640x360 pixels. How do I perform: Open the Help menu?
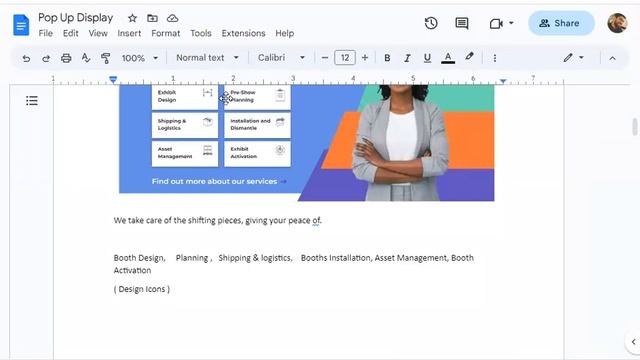click(x=284, y=33)
